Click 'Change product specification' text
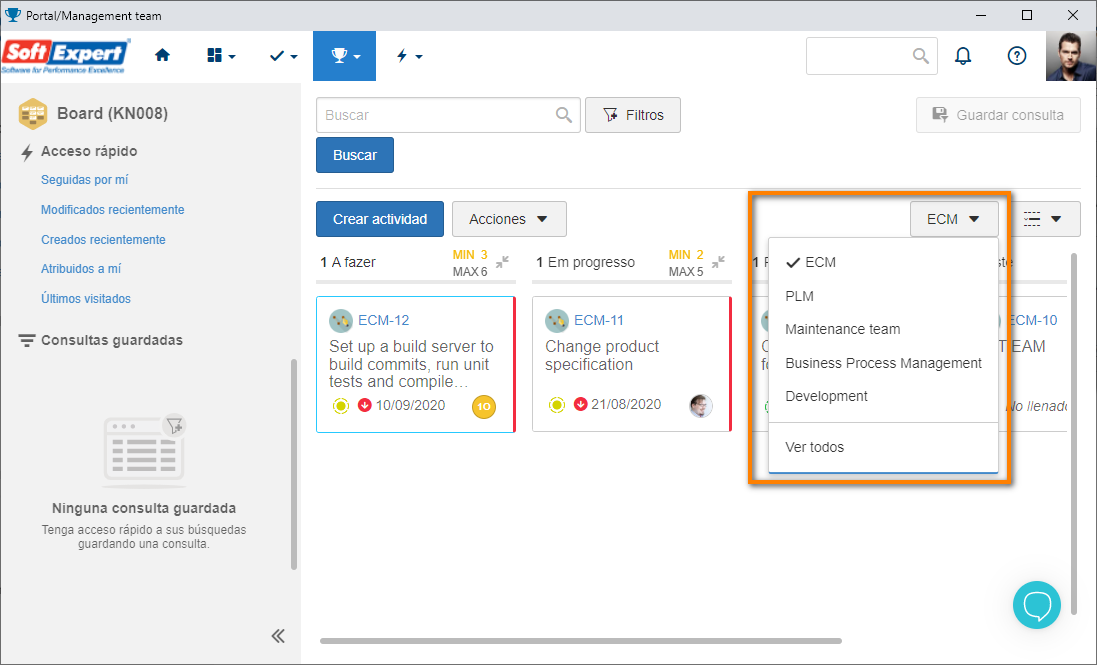Image resolution: width=1097 pixels, height=665 pixels. tap(602, 355)
